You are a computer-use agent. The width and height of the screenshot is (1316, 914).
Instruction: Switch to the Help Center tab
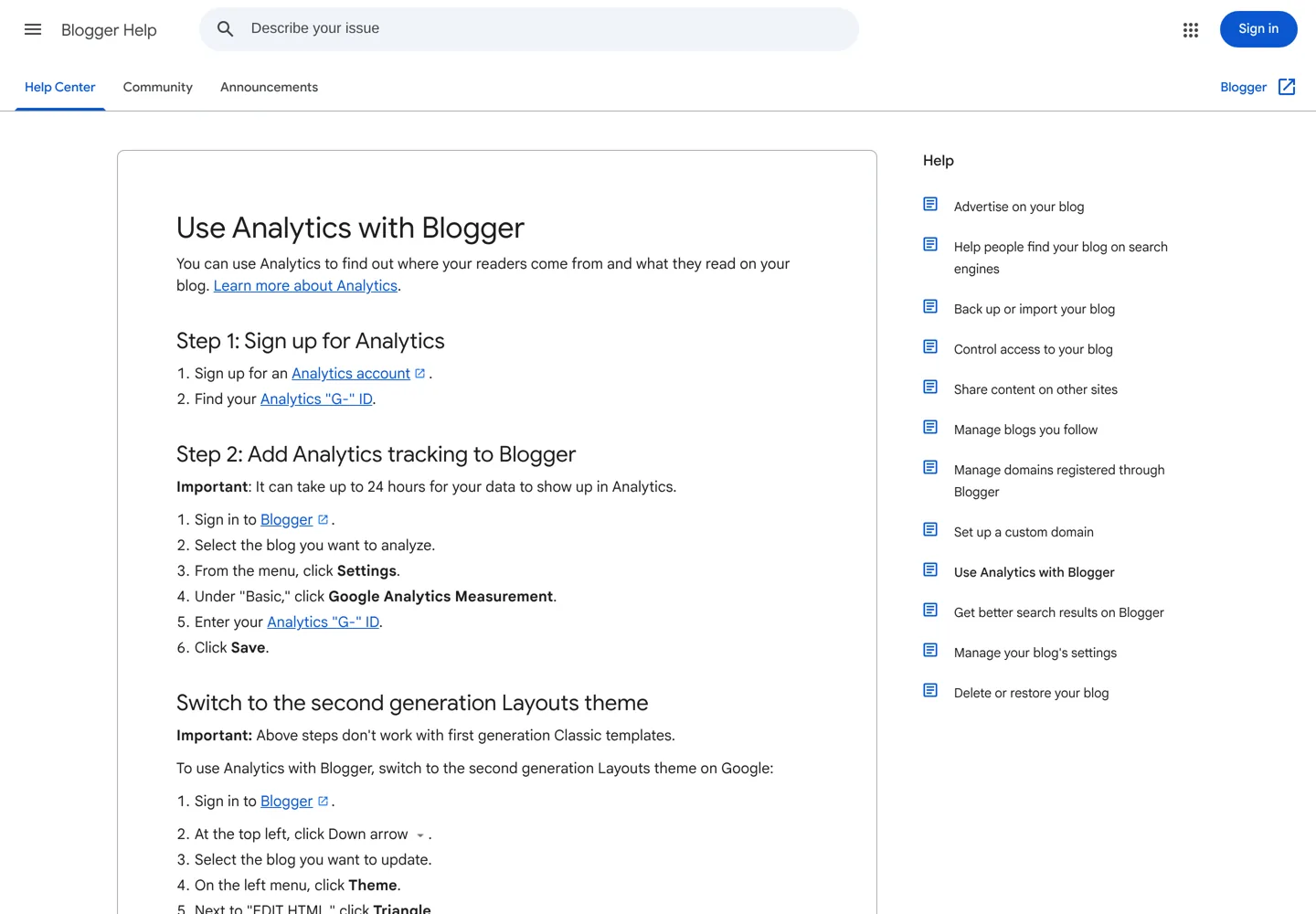pyautogui.click(x=60, y=87)
